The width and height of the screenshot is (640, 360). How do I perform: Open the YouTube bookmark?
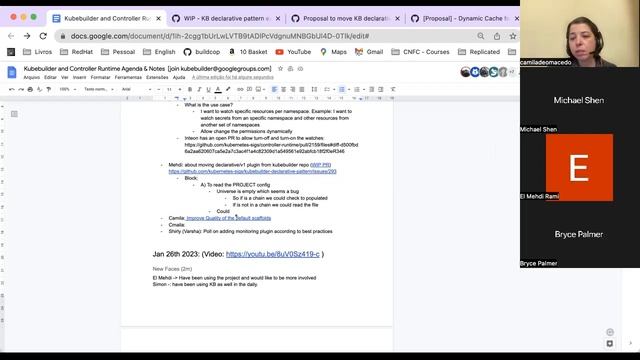coord(293,52)
